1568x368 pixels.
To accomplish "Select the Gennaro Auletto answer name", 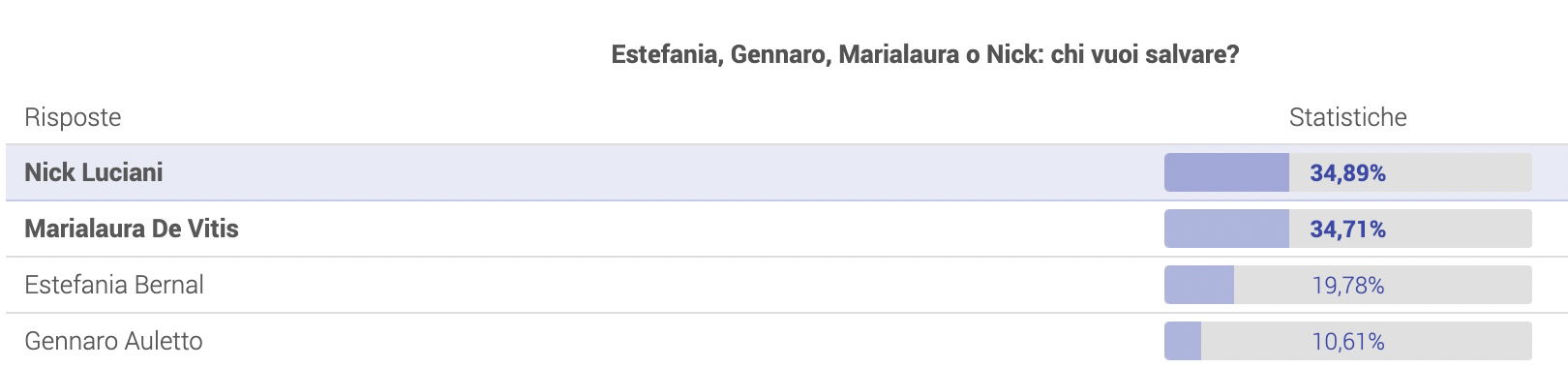I will 113,341.
